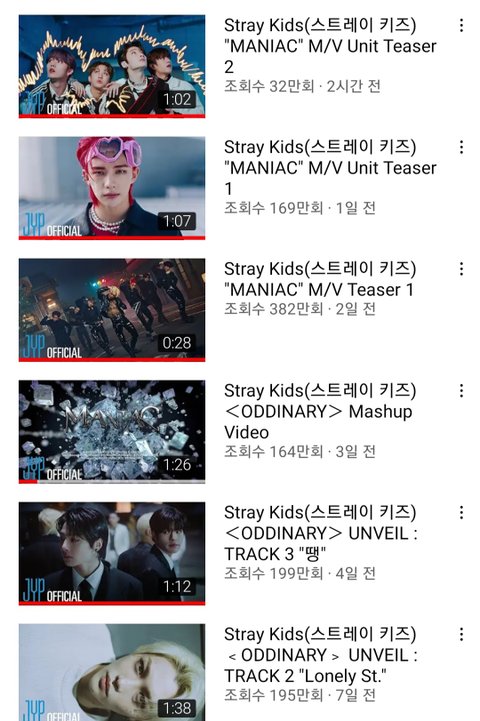Click the partial red progress bar under Mashup thumbnail
The image size is (480, 721).
(x=28, y=481)
